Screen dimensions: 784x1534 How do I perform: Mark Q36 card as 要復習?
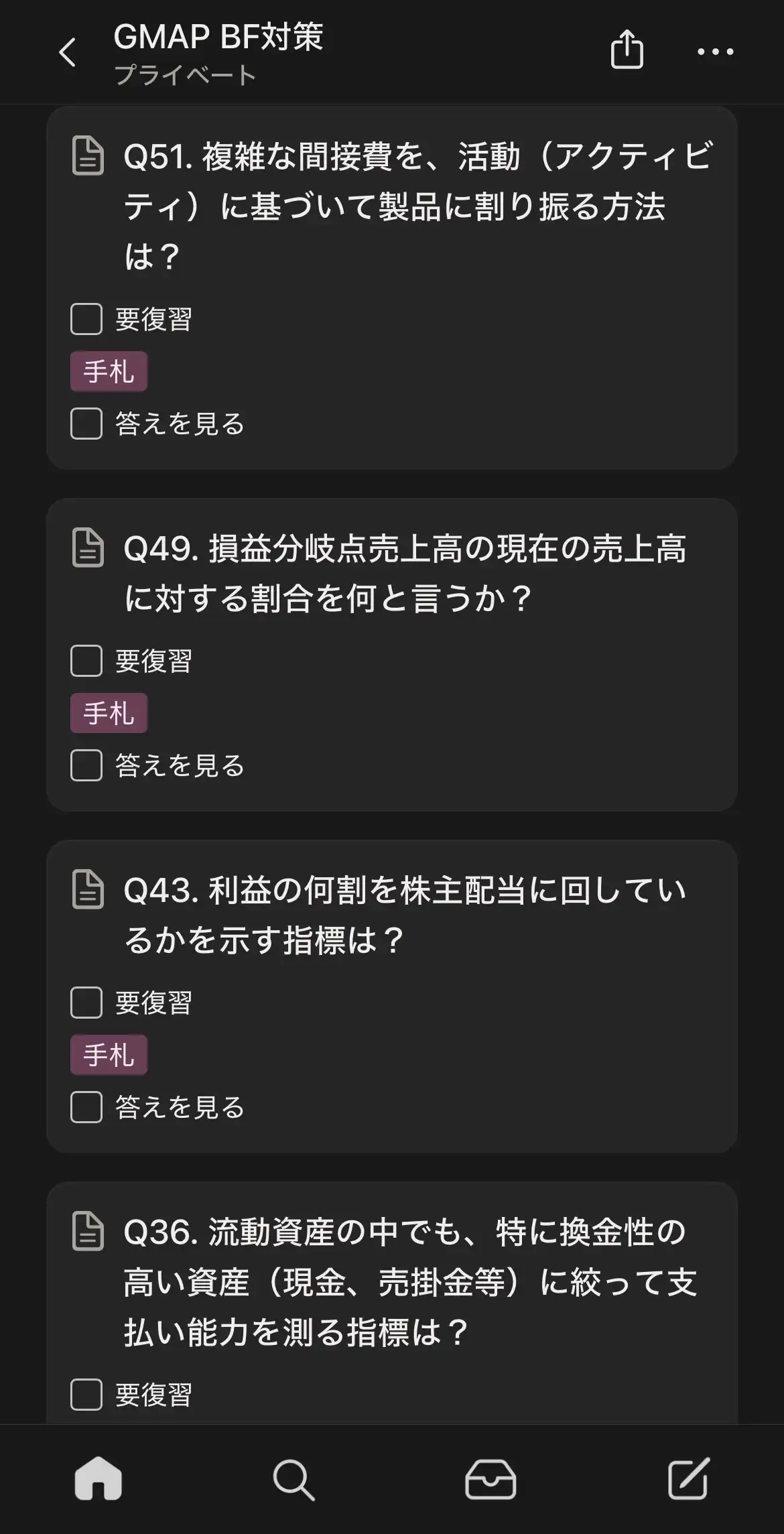[x=86, y=1395]
